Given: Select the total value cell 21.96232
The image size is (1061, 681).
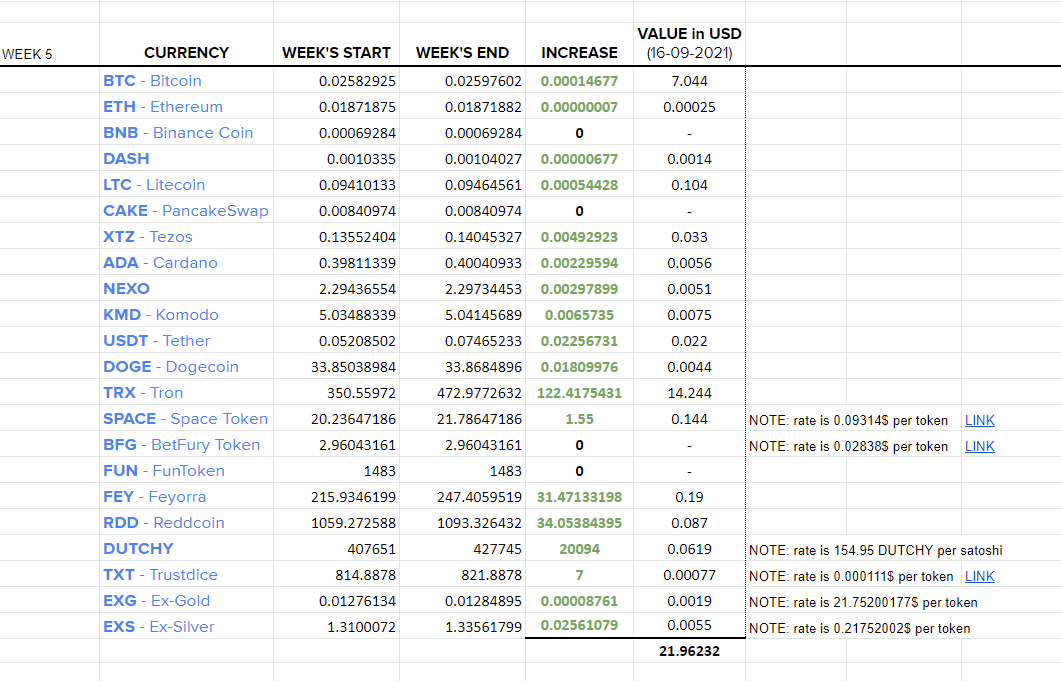Looking at the screenshot, I should [690, 651].
